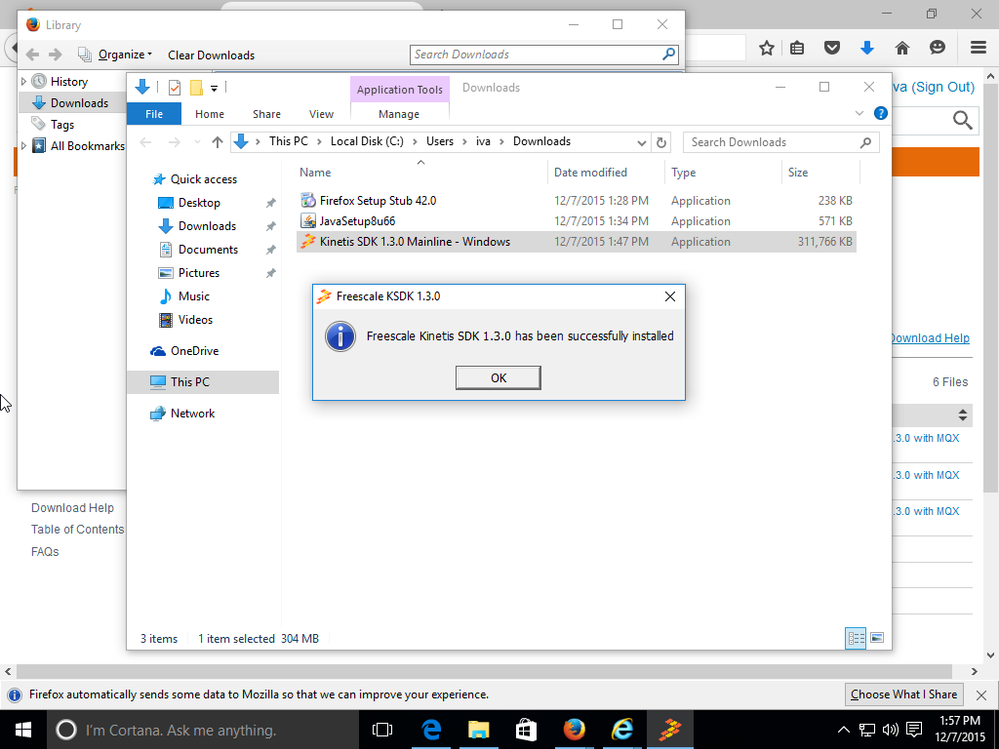This screenshot has height=749, width=999.
Task: Open Firefox hamburger menu
Action: [979, 48]
